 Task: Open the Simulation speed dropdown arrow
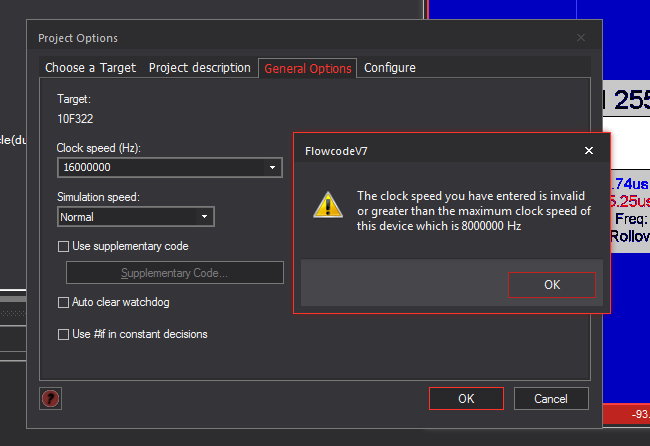pos(204,217)
